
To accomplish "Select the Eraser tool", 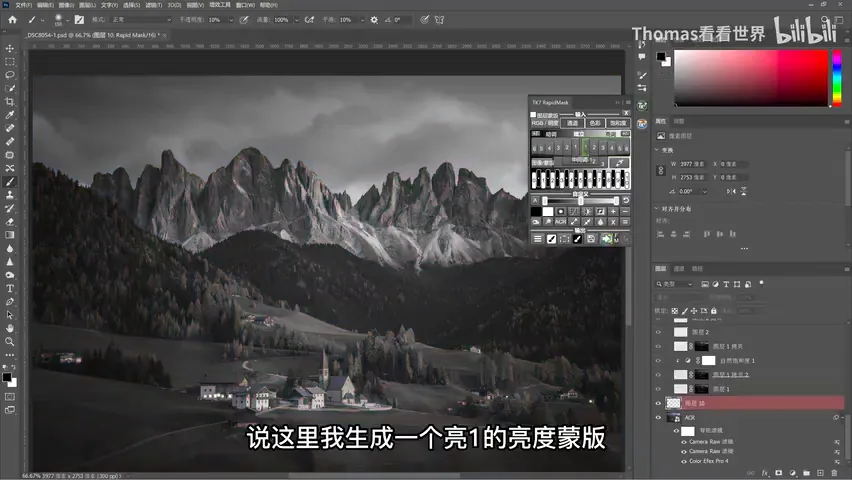I will click(10, 222).
